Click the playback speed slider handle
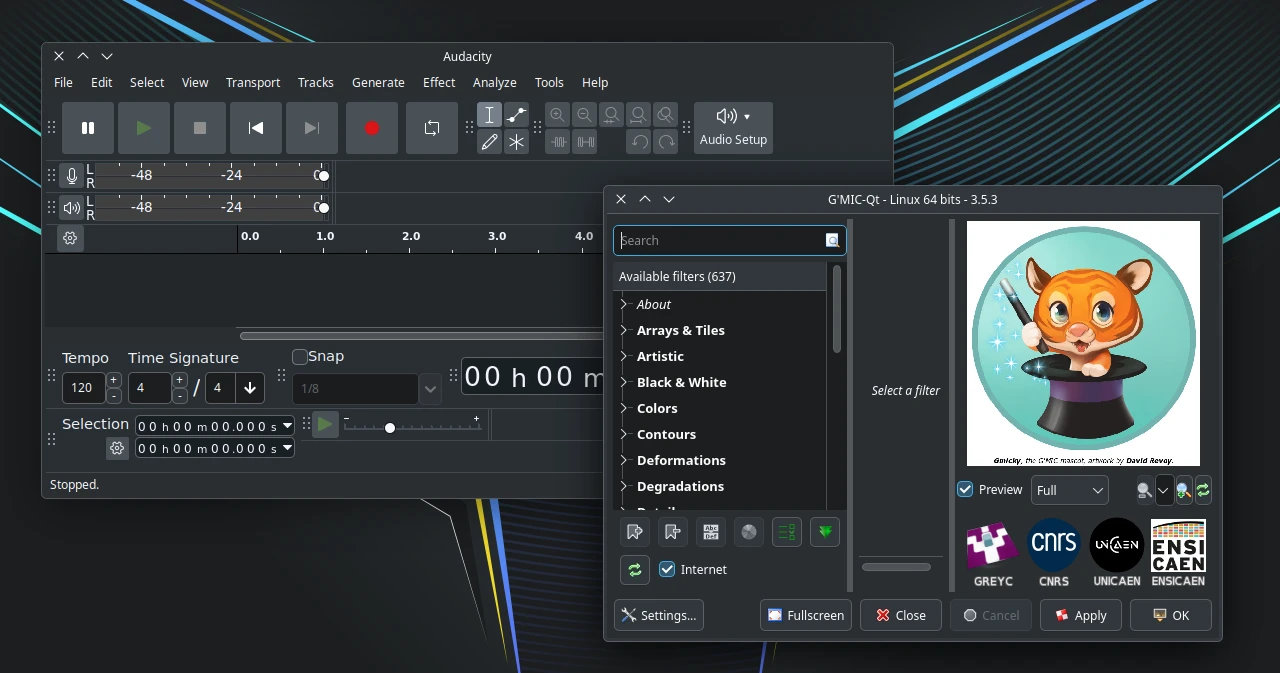The image size is (1280, 673). click(390, 427)
